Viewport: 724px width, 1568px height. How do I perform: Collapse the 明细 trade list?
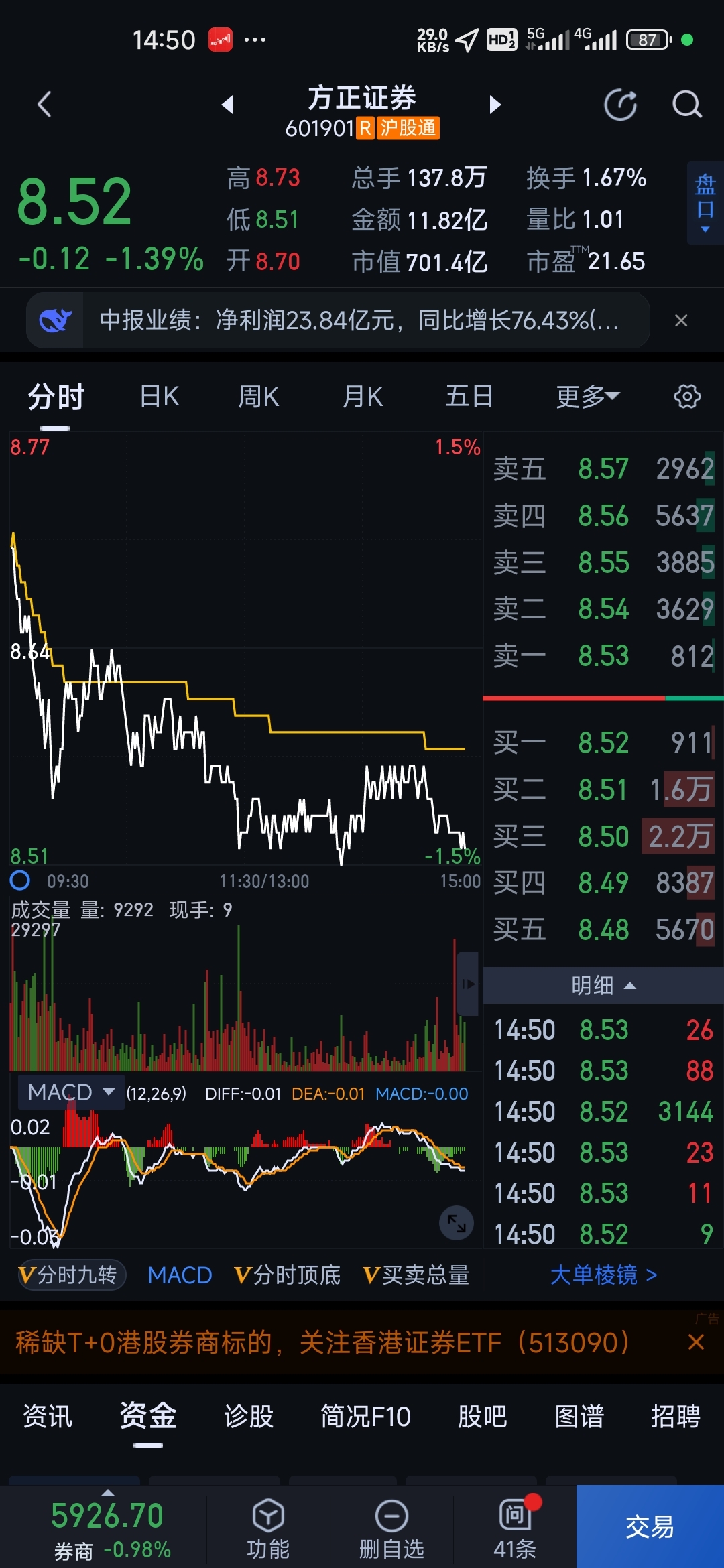click(603, 985)
